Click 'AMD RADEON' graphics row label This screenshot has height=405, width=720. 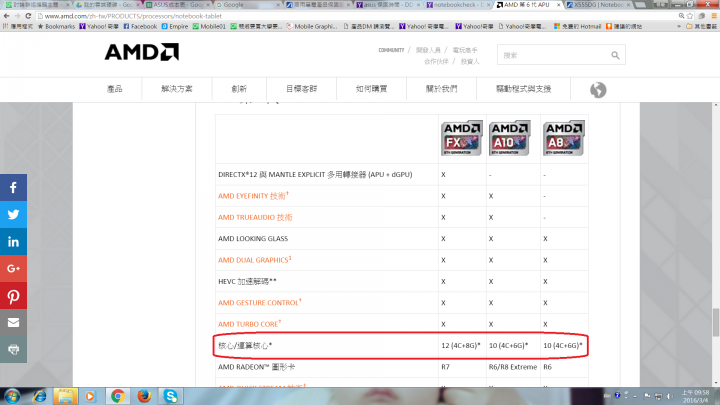(256, 367)
